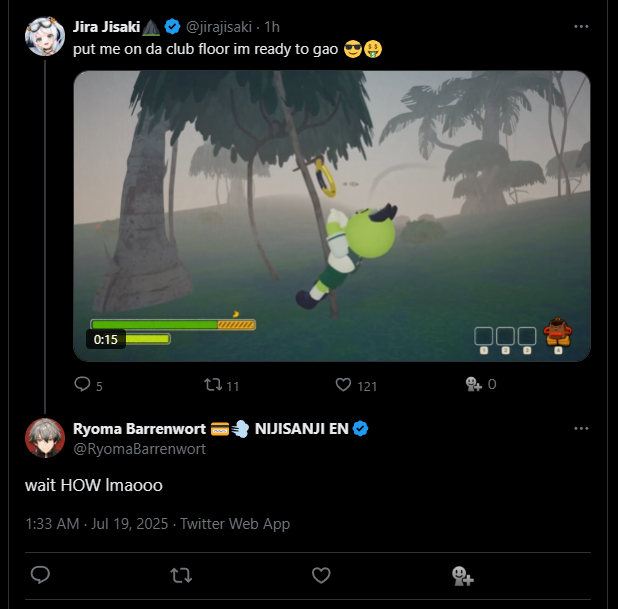Like Jira Jisaki's tweet with 121 likes
This screenshot has height=609, width=618.
343,384
